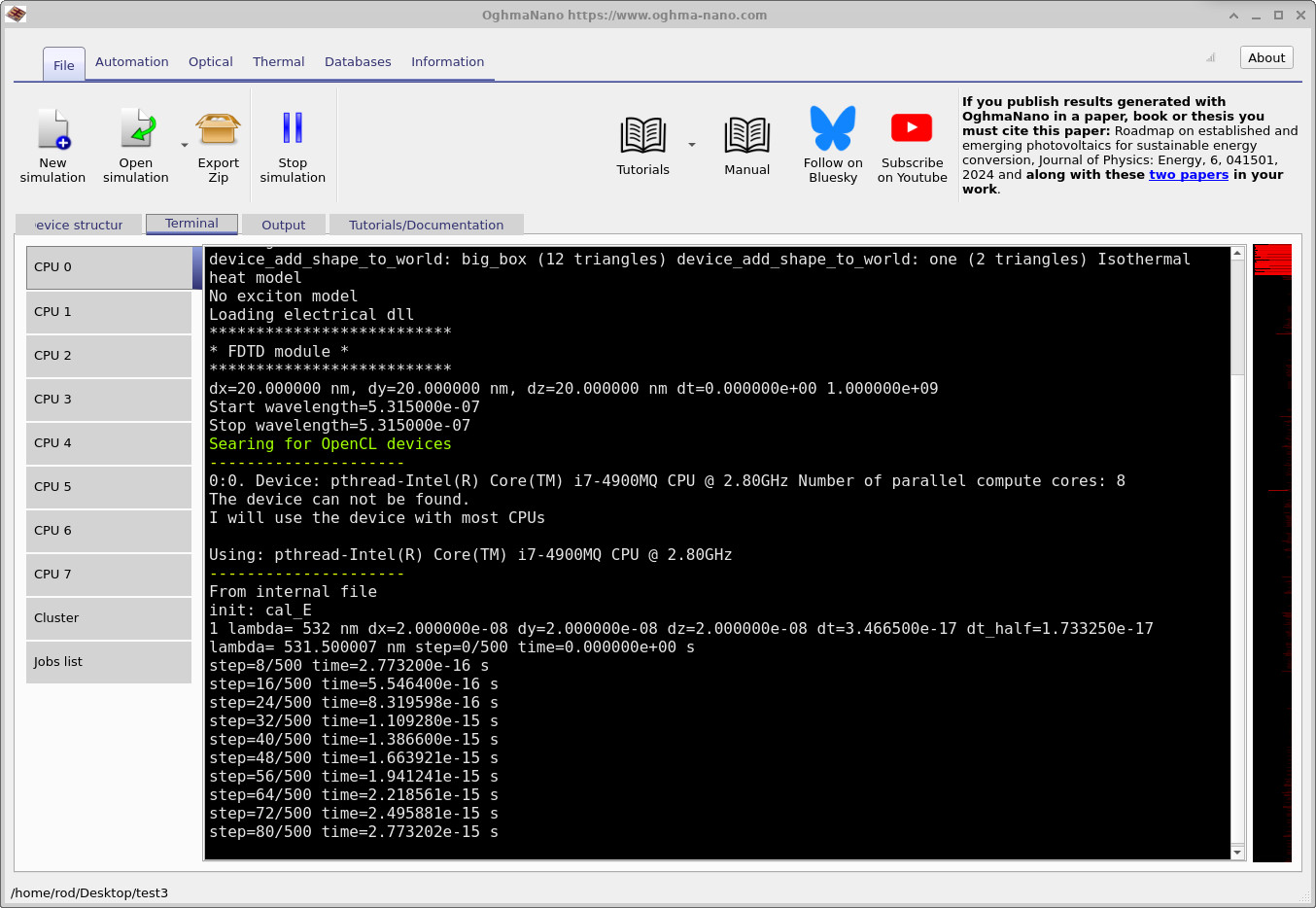Open the About dialog
The width and height of the screenshot is (1316, 908).
click(1265, 56)
